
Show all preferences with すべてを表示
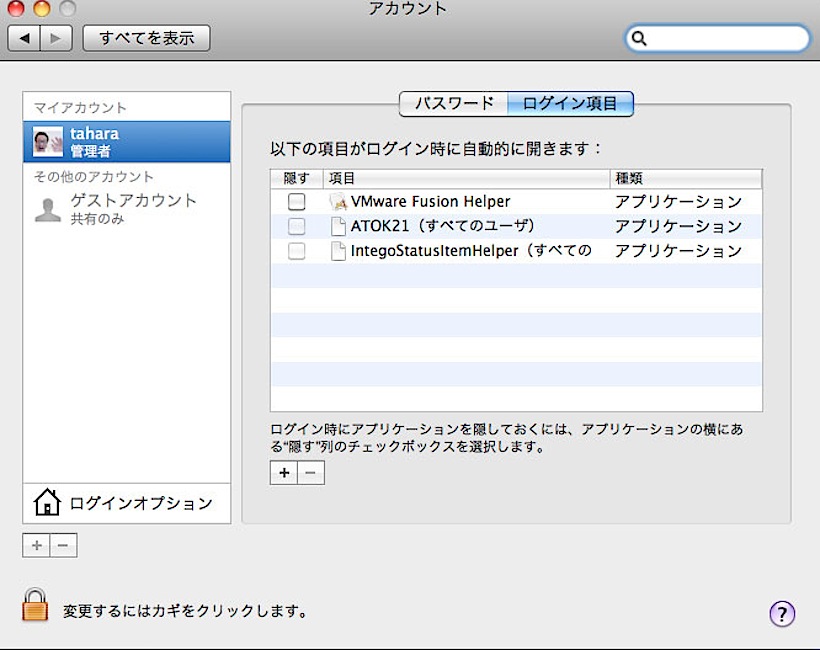[x=146, y=38]
